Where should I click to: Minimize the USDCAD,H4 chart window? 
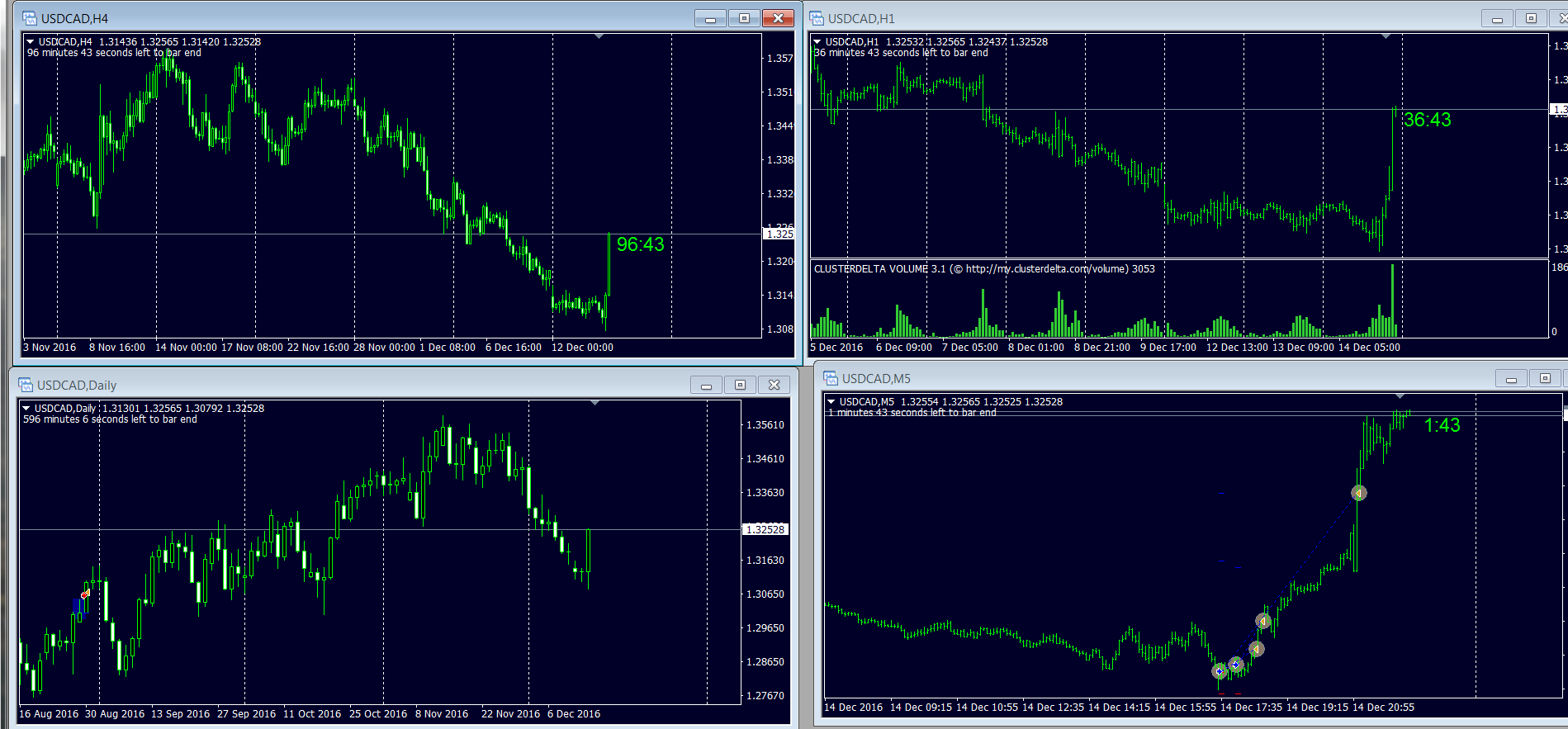[710, 18]
